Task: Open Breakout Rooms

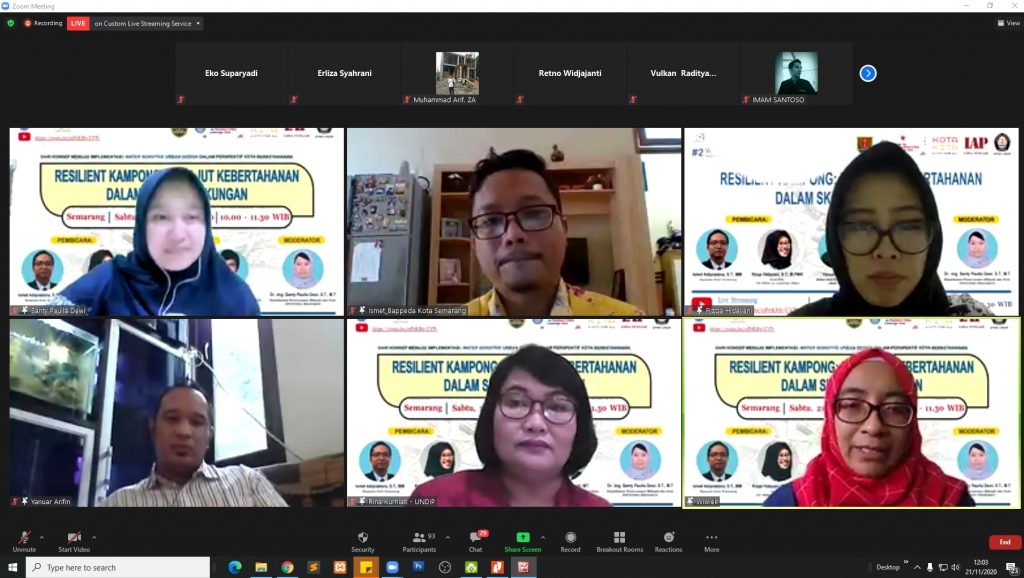Action: (x=620, y=540)
